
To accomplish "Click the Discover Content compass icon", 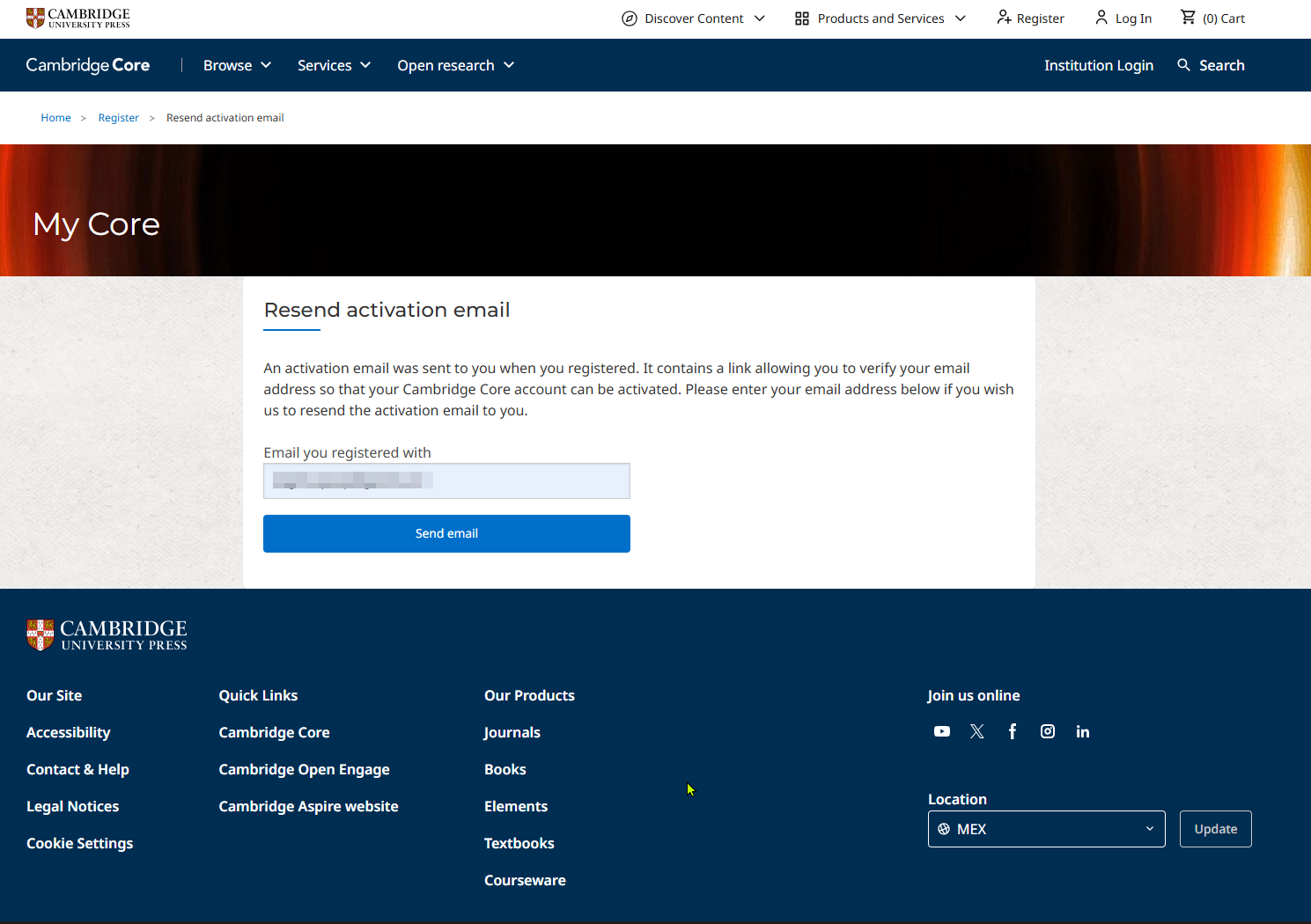I will pos(630,18).
